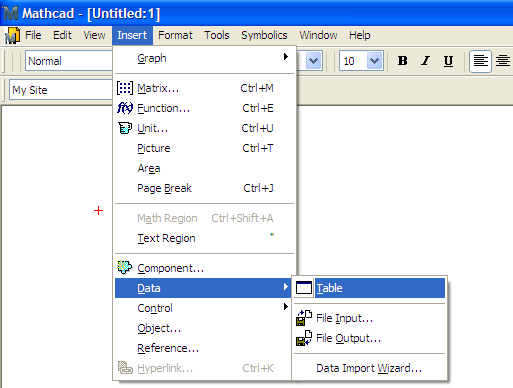Insert a Text Region
Image resolution: width=513 pixels, height=388 pixels.
pos(204,238)
